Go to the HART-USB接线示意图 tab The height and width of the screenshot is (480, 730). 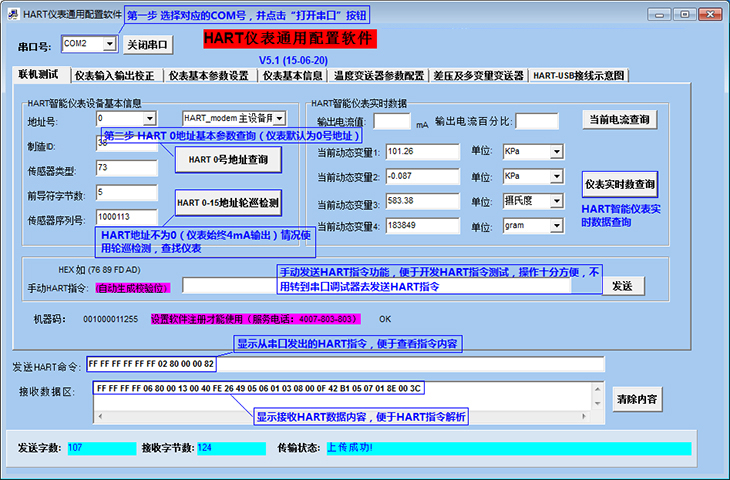point(578,75)
